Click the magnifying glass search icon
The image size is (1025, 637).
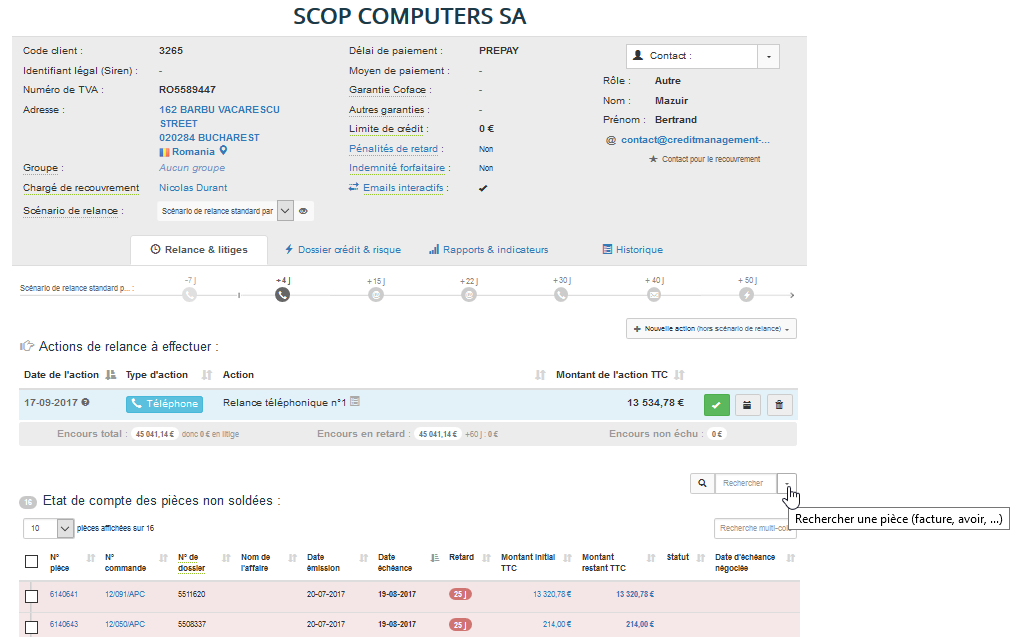point(702,483)
